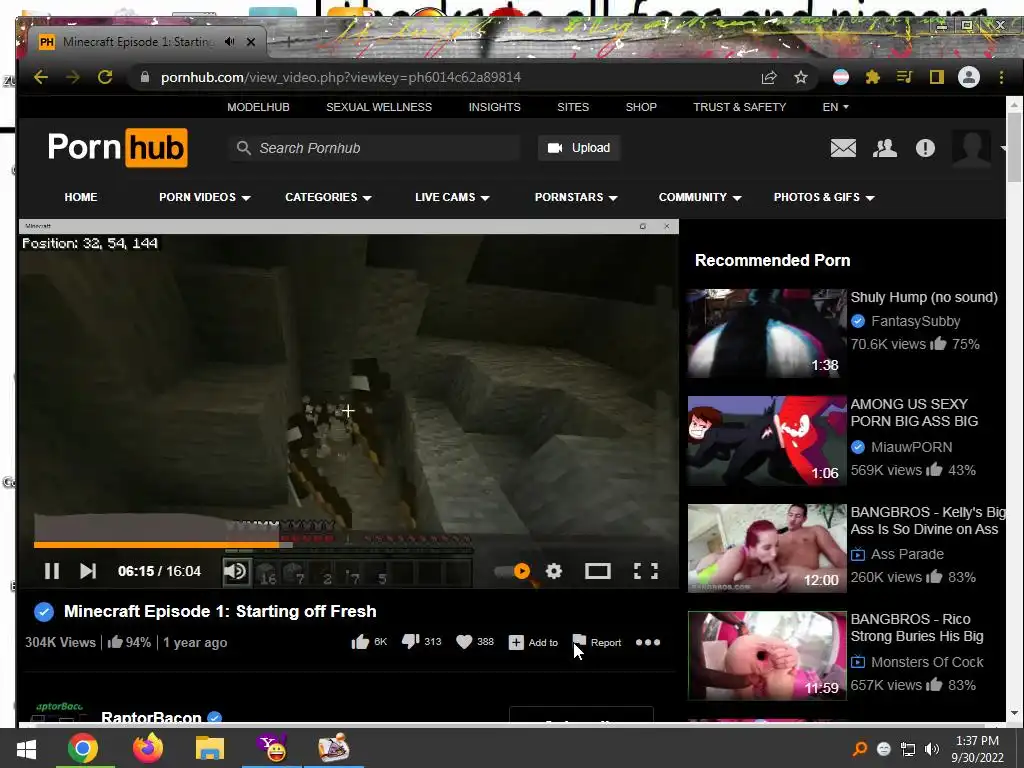Open the MiauwPORN channel link
Viewport: 1024px width, 768px height.
911,447
